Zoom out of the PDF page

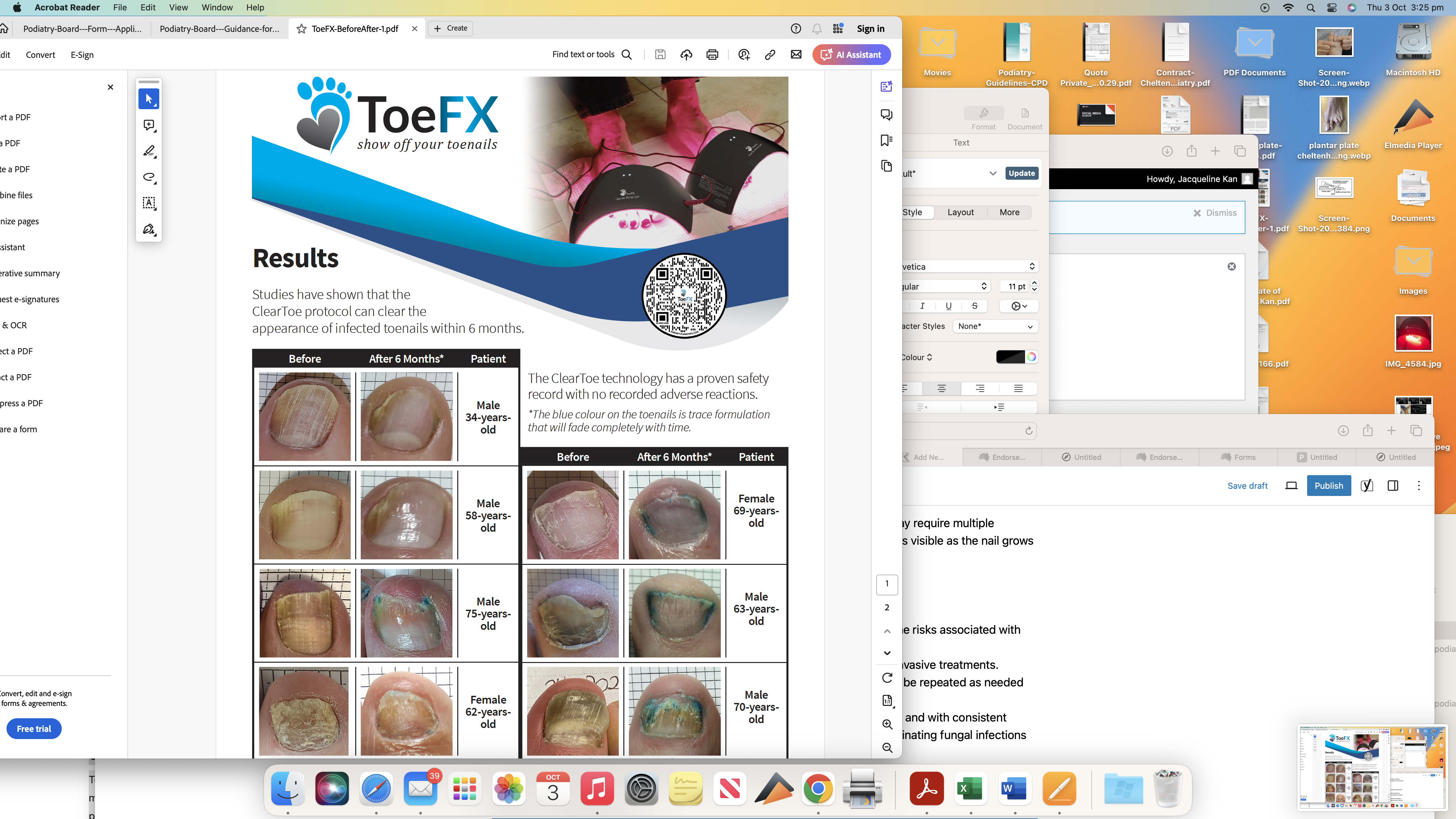point(887,748)
